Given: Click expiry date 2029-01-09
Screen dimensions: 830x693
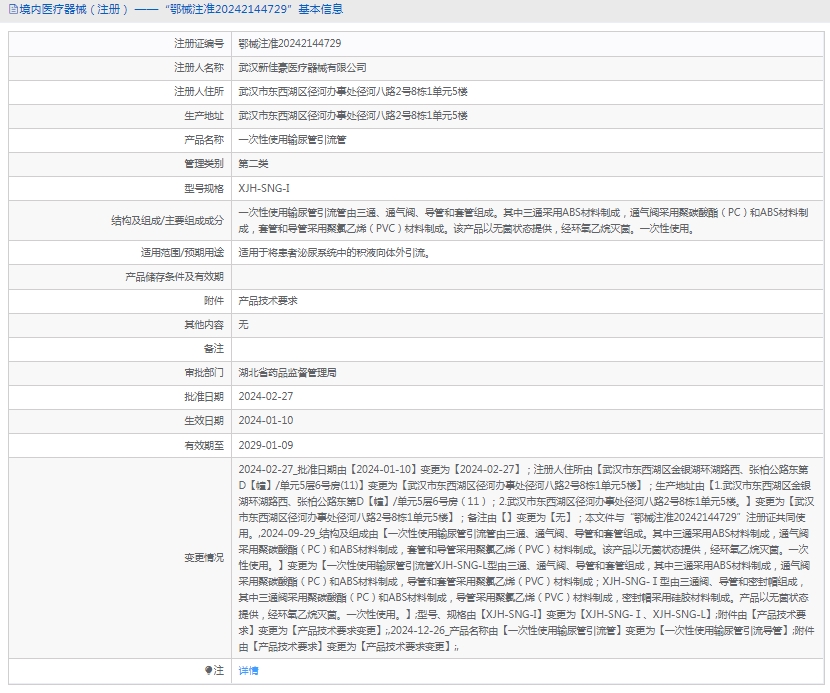Looking at the screenshot, I should coord(265,445).
